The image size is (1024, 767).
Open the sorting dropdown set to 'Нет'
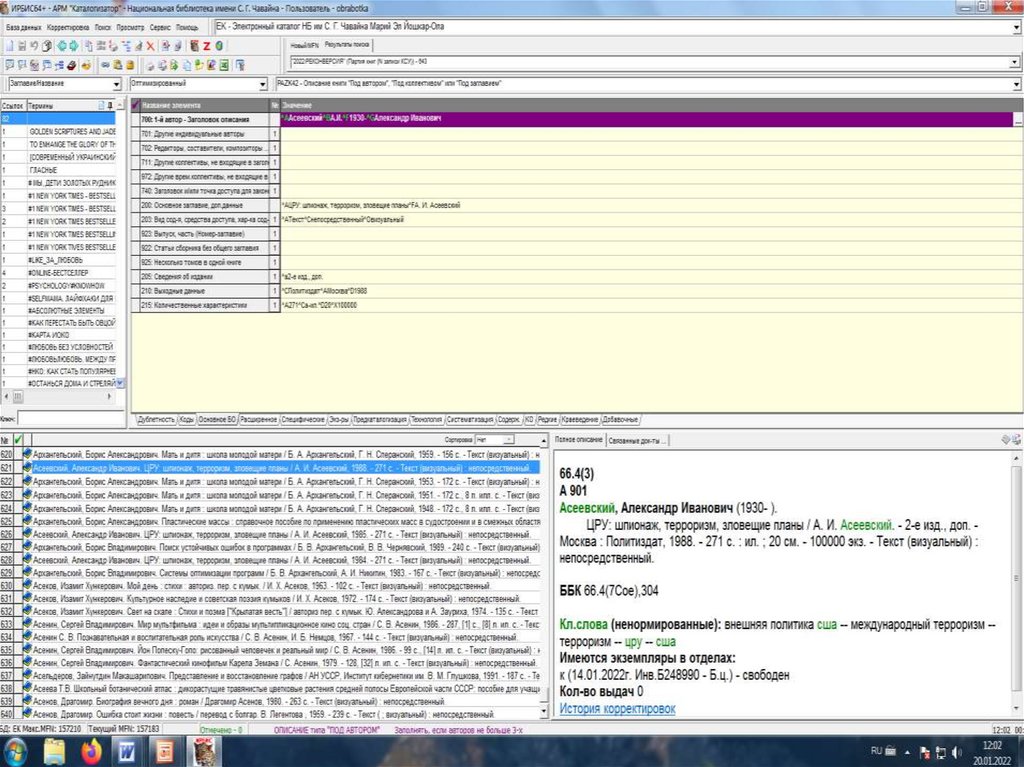pos(509,440)
